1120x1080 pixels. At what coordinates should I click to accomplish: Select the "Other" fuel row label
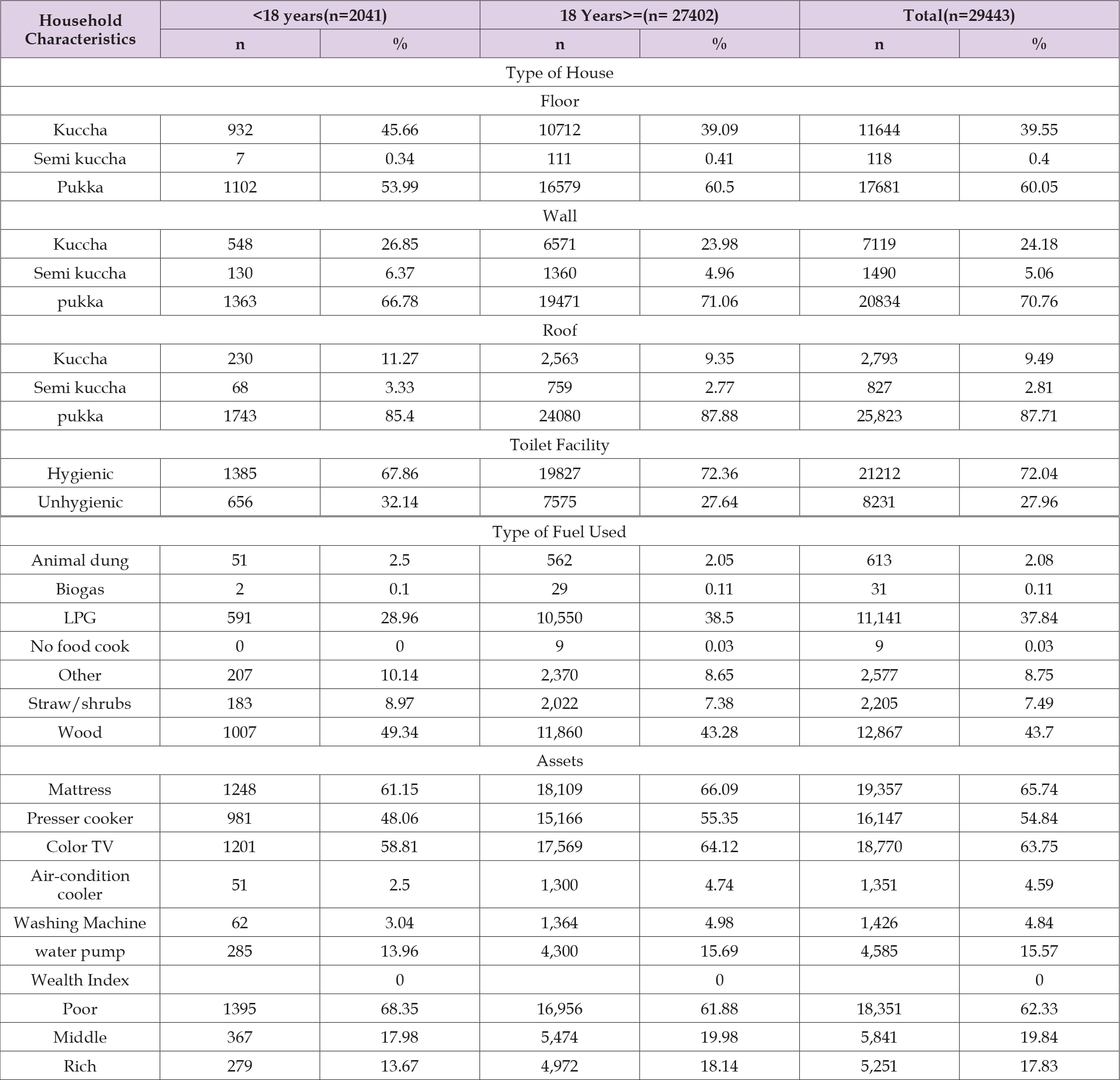[x=80, y=675]
